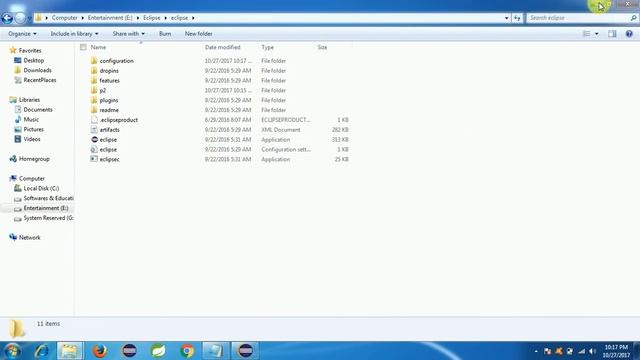Open the Organize dropdown menu
The height and width of the screenshot is (360, 640).
[22, 34]
